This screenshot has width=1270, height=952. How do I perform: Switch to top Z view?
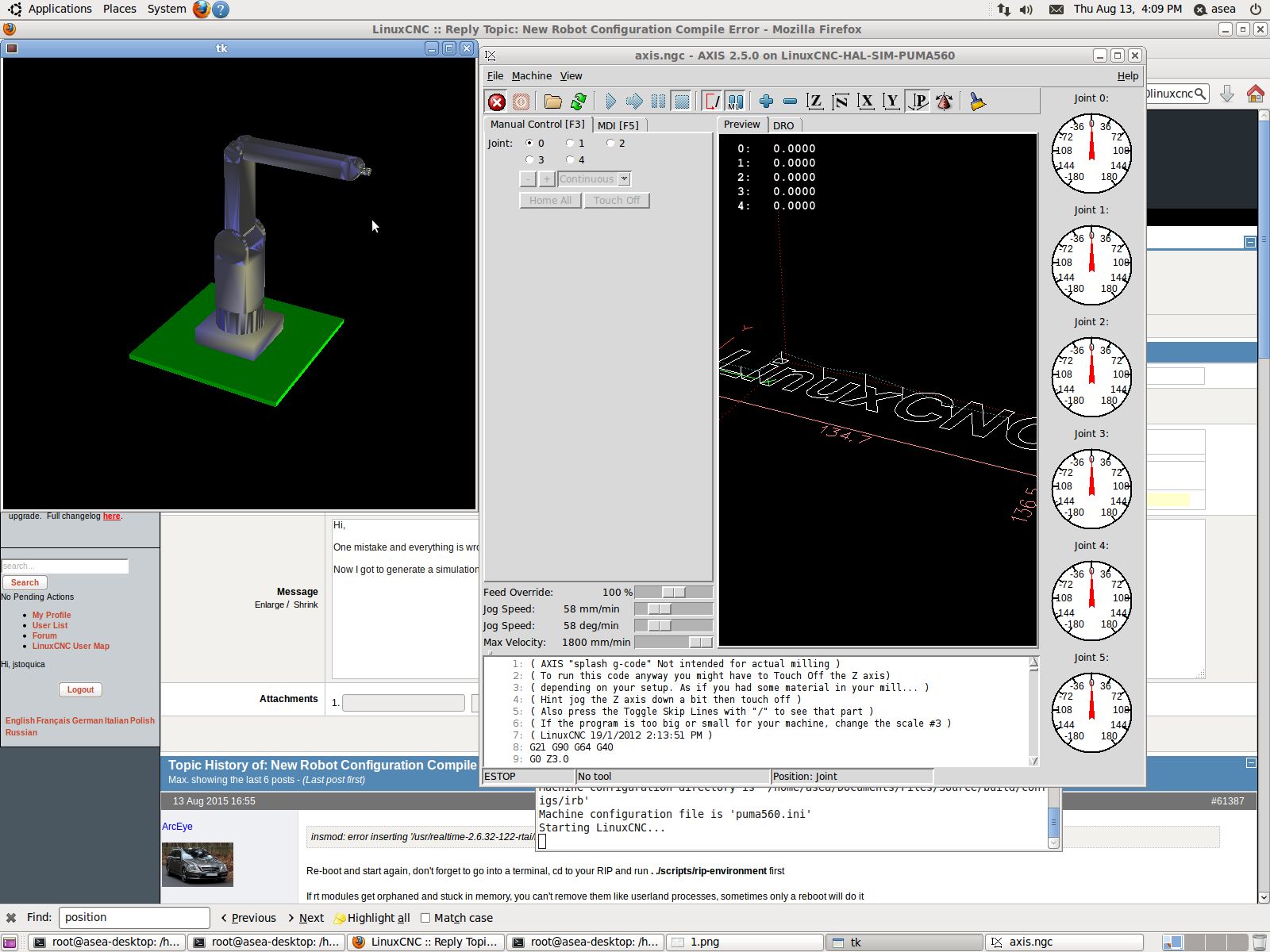click(x=814, y=102)
